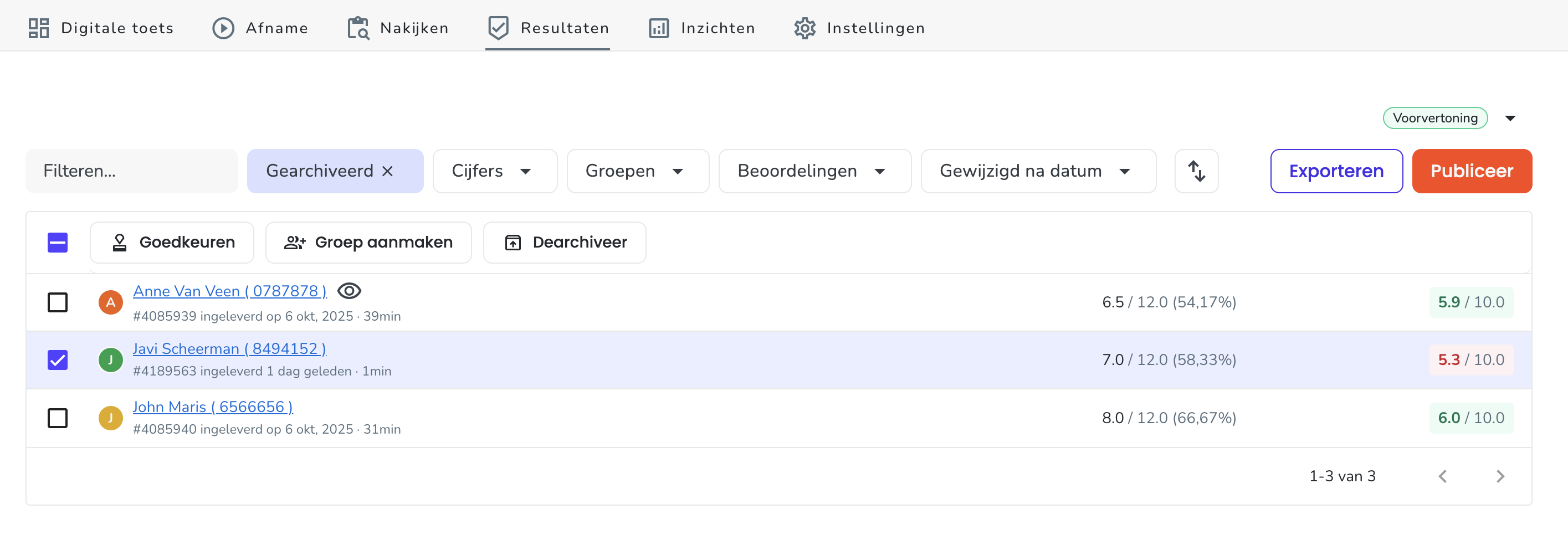Click the Afname play circle icon
This screenshot has height=535, width=1568.
click(x=223, y=28)
